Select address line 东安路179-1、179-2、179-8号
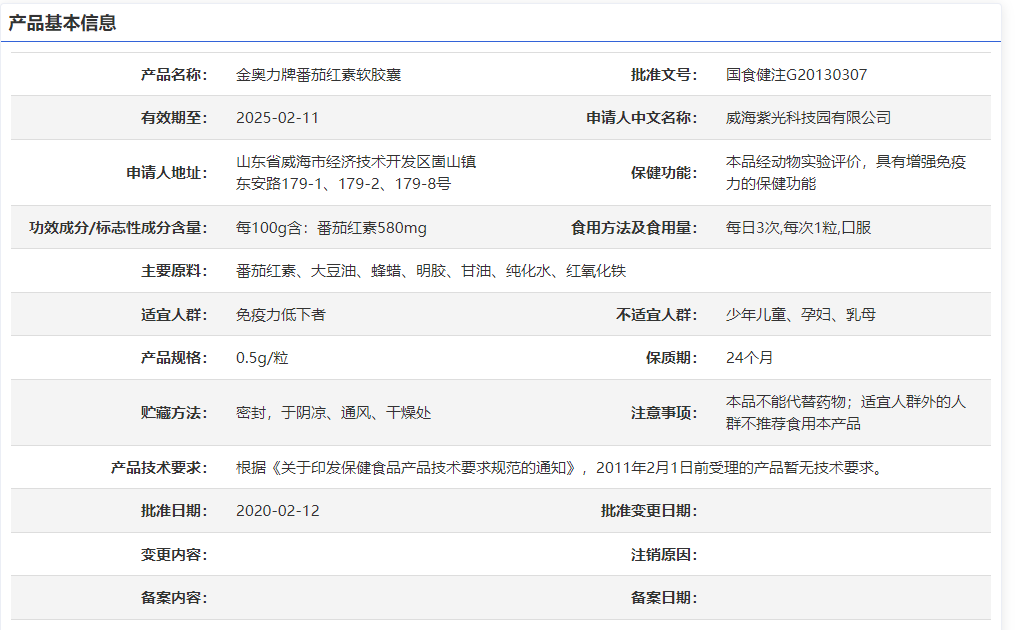The image size is (1025, 630). pos(343,184)
